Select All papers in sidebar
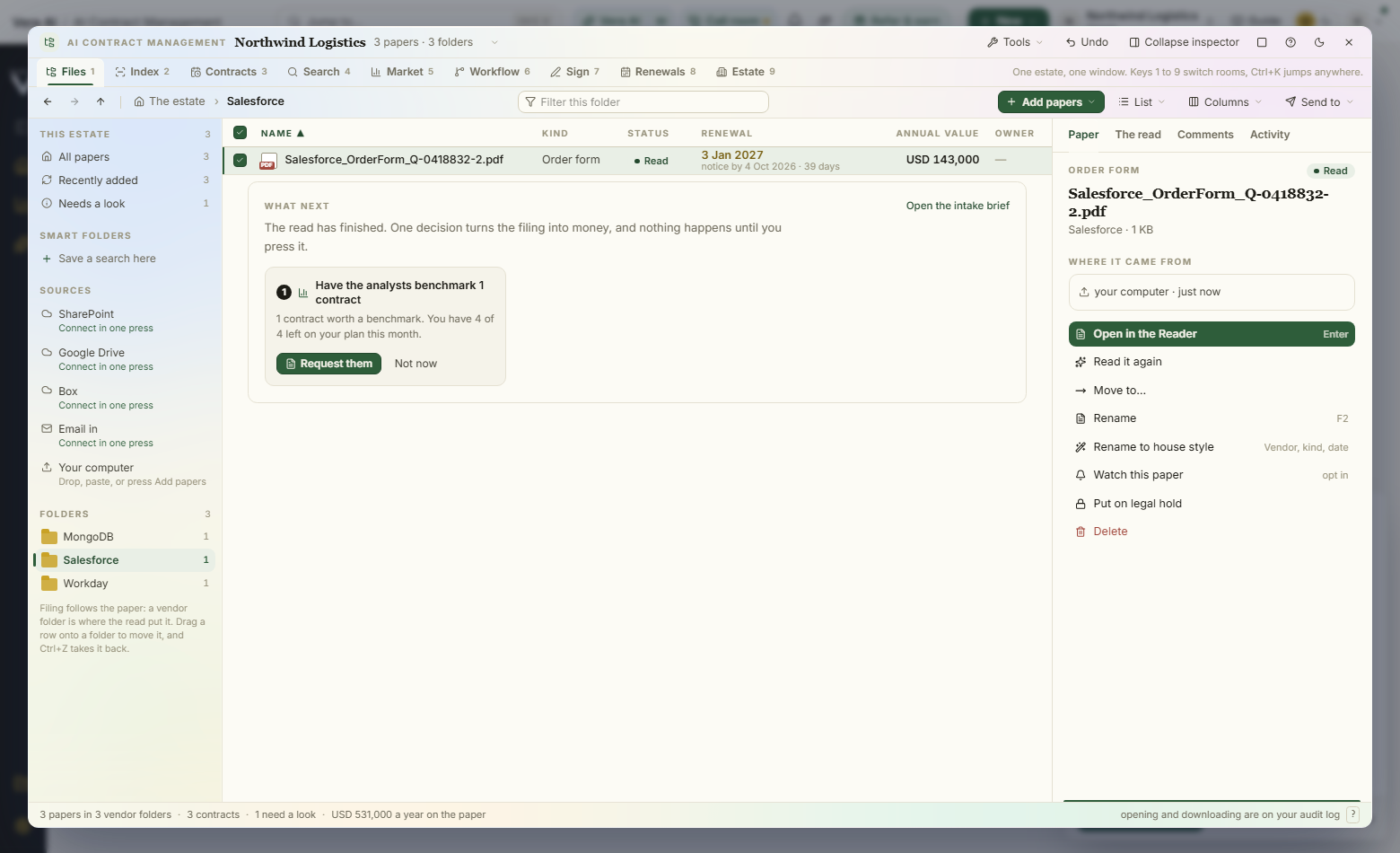 point(126,157)
